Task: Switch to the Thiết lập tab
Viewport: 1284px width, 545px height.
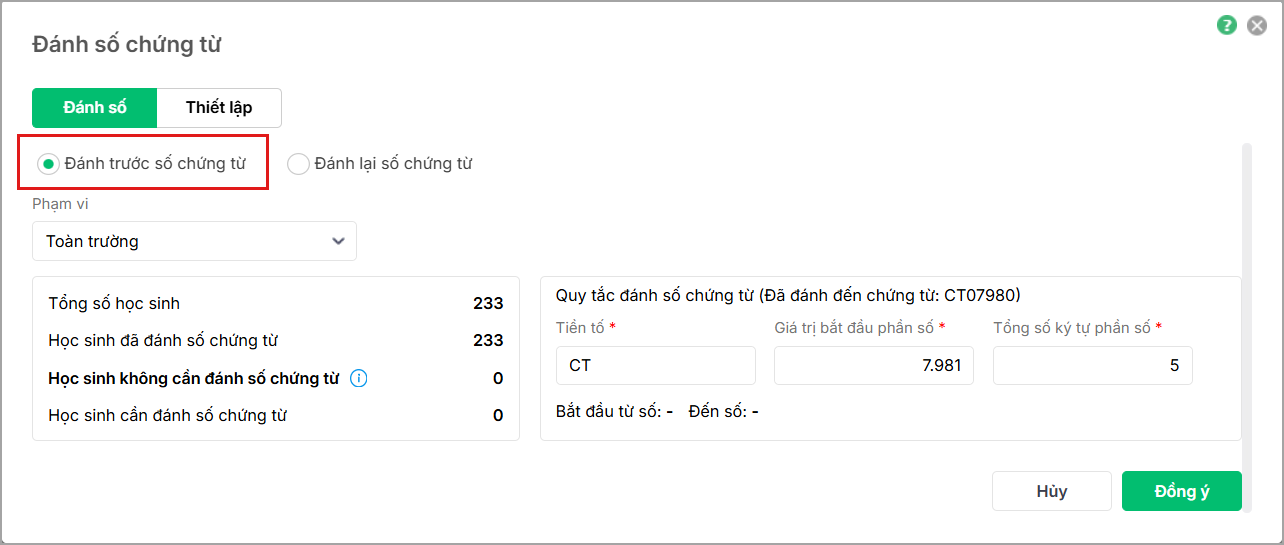Action: coord(219,108)
